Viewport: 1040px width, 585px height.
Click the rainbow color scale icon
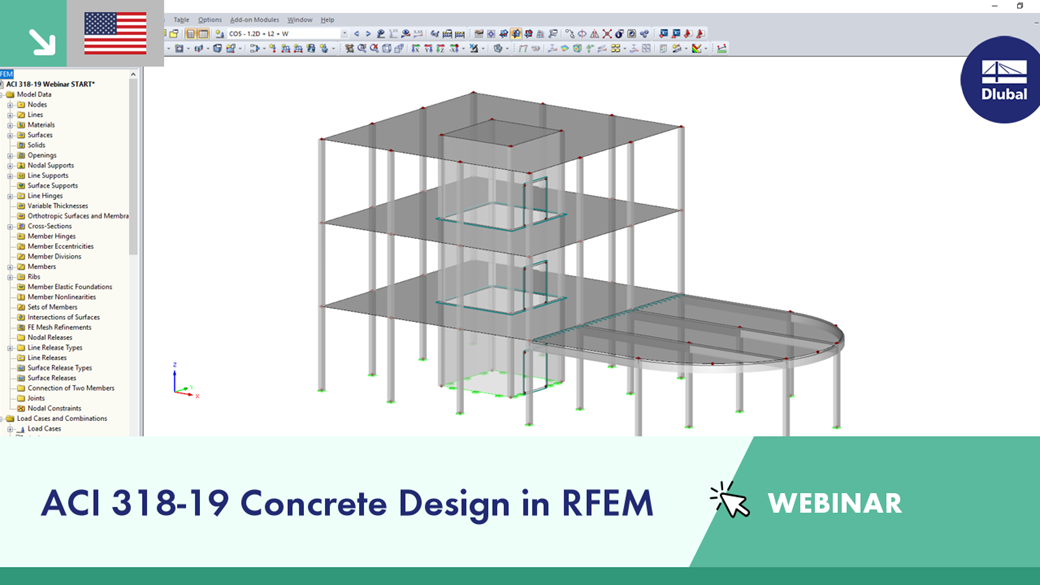point(696,48)
